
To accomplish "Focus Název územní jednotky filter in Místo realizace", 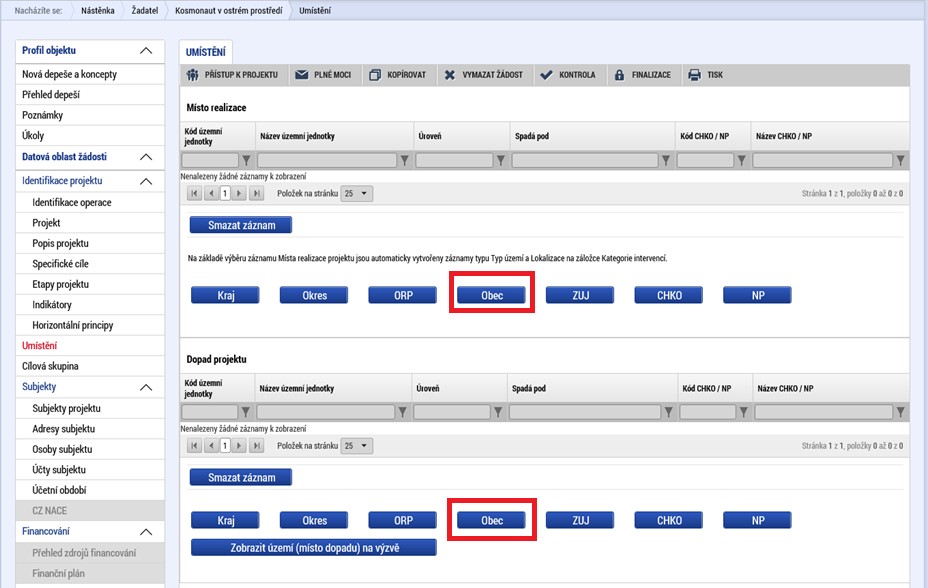I will (327, 160).
